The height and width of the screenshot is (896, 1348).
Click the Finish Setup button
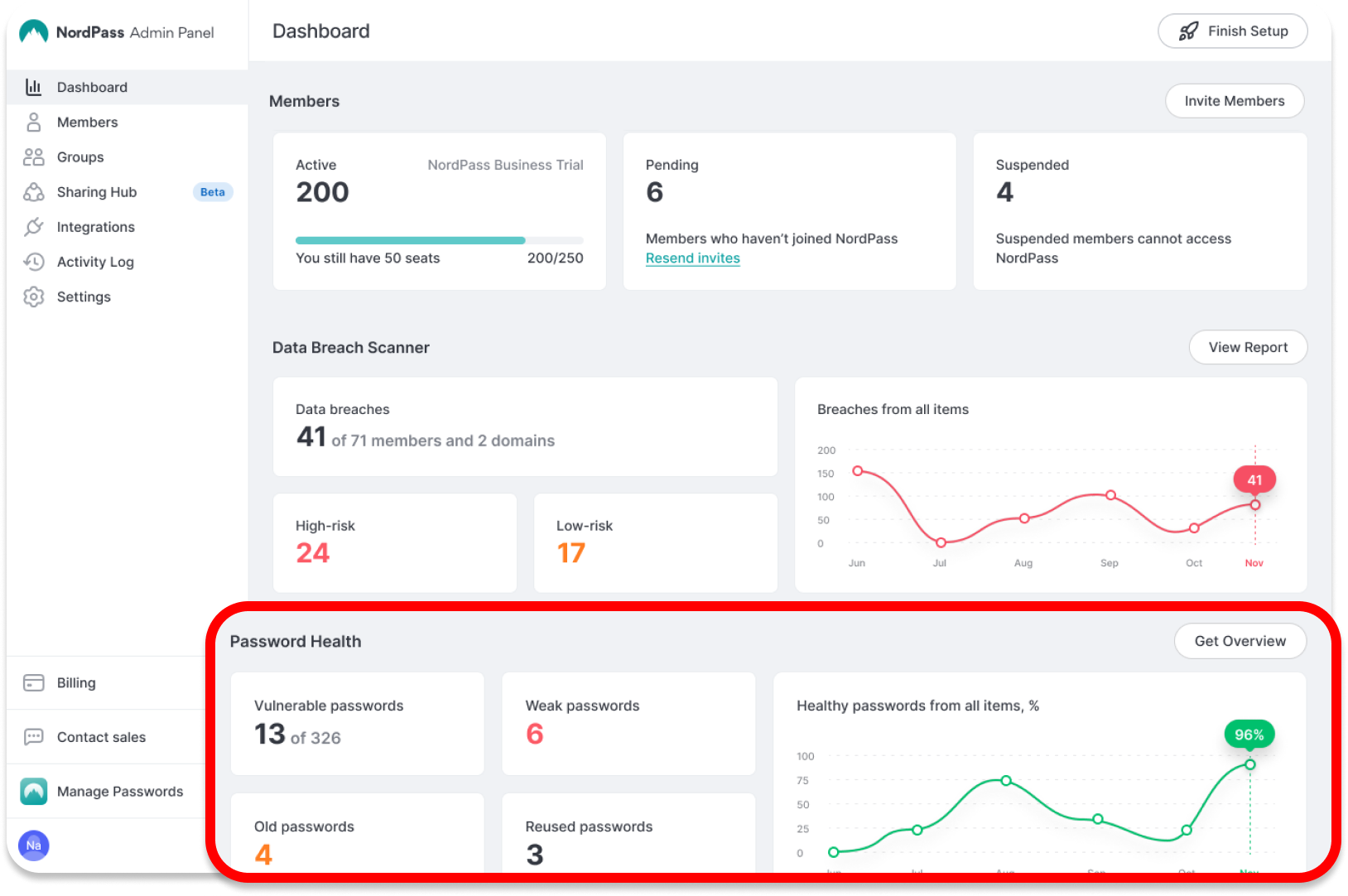[1232, 31]
